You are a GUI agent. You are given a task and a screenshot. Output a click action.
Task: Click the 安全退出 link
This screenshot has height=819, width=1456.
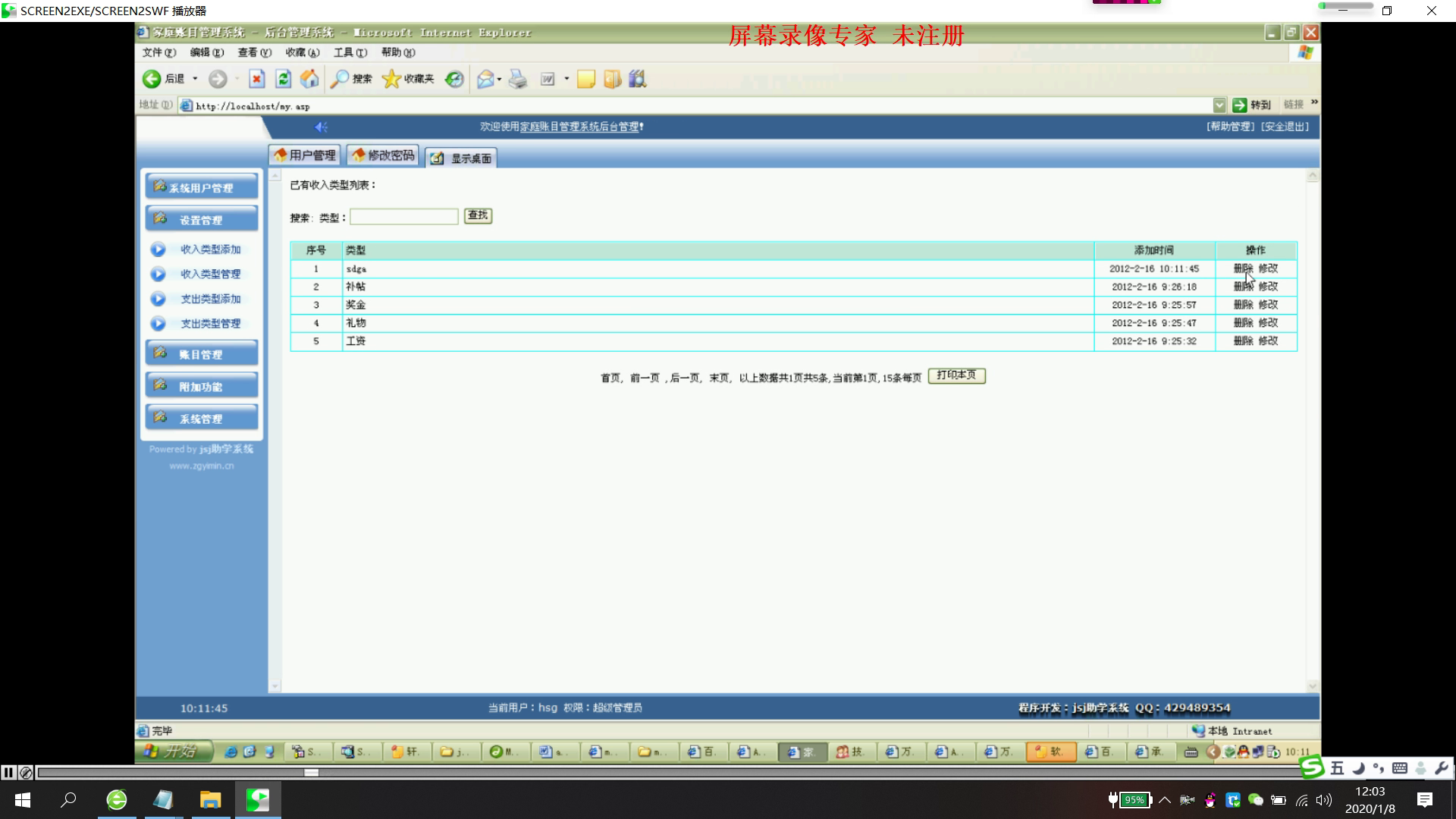1285,127
